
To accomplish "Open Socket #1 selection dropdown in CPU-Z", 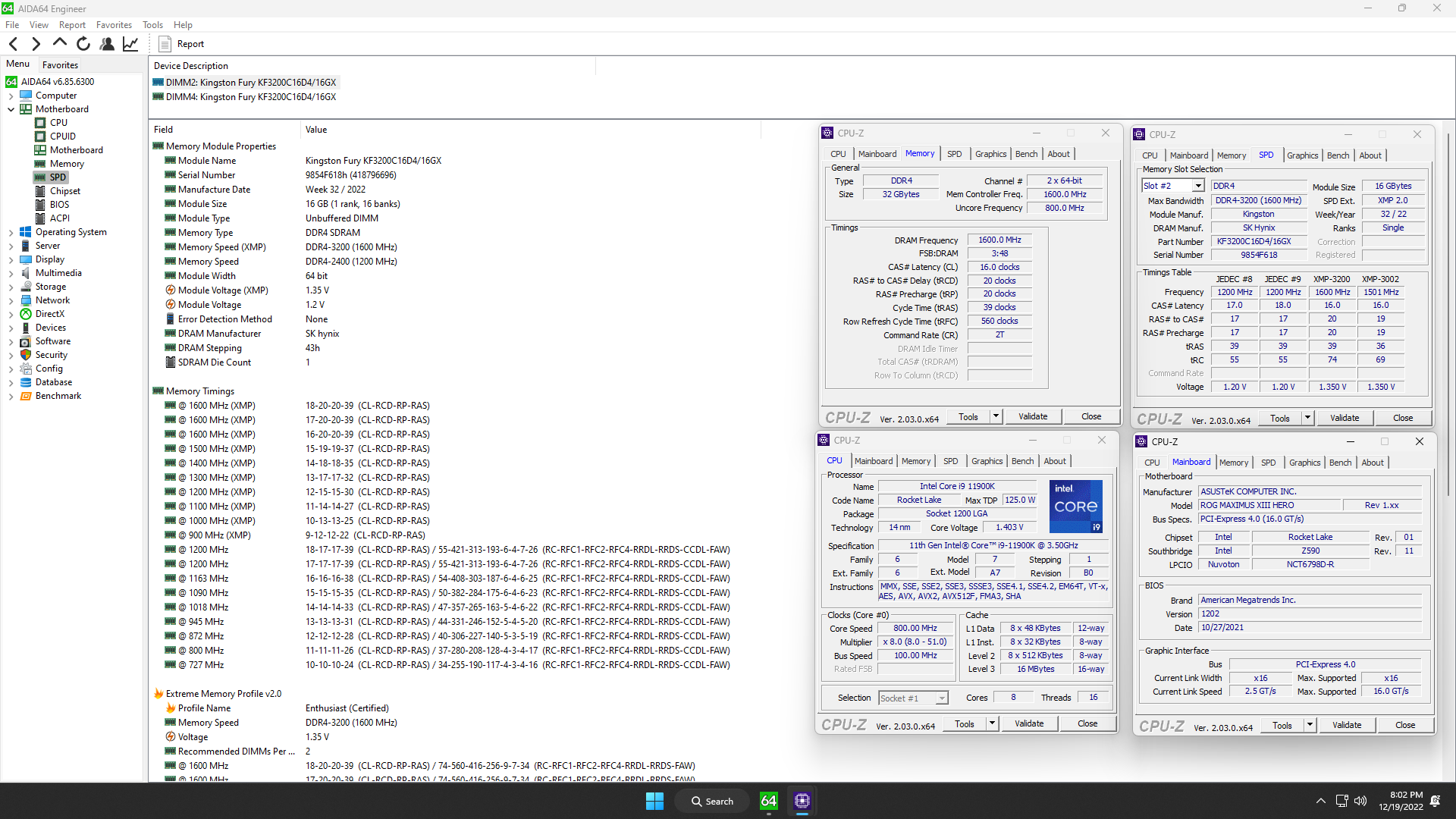I will pyautogui.click(x=942, y=698).
